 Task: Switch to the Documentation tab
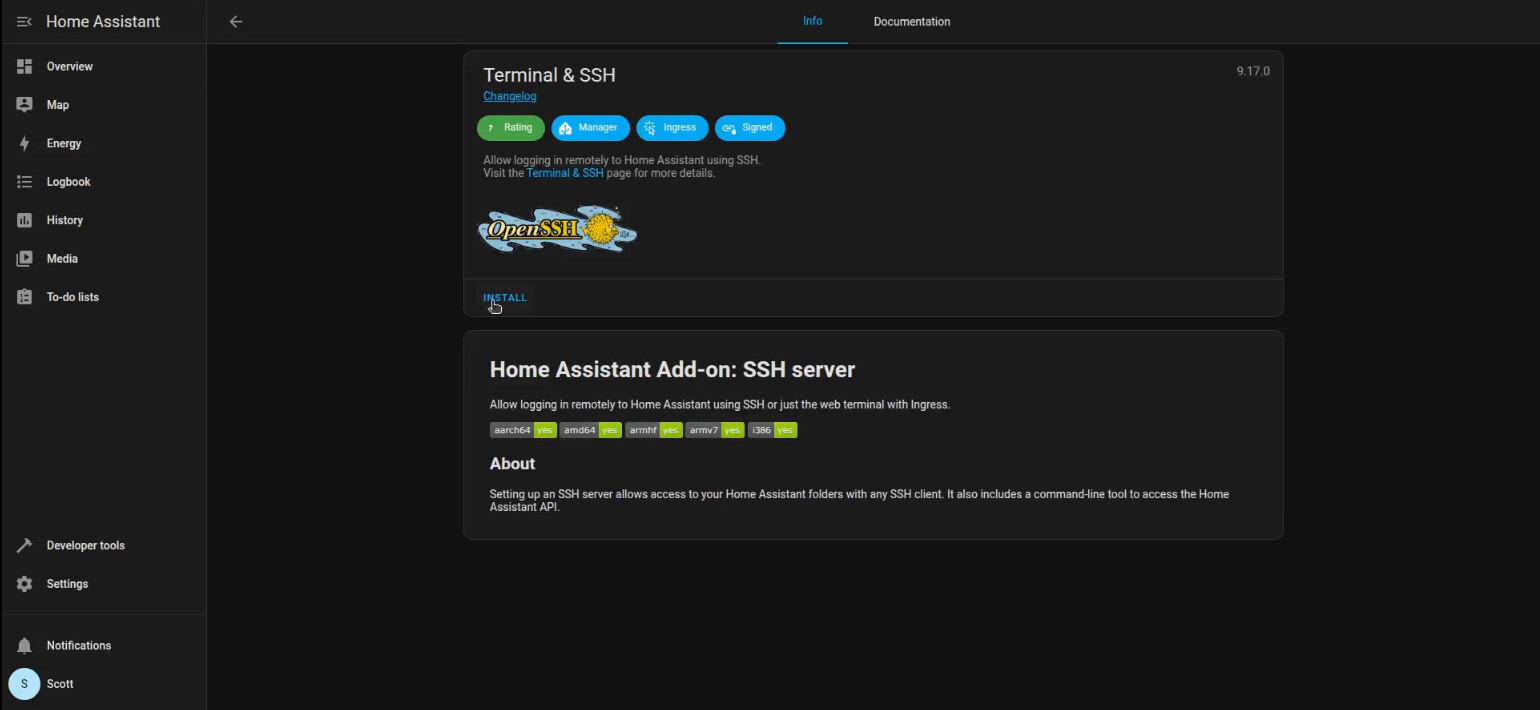[912, 21]
